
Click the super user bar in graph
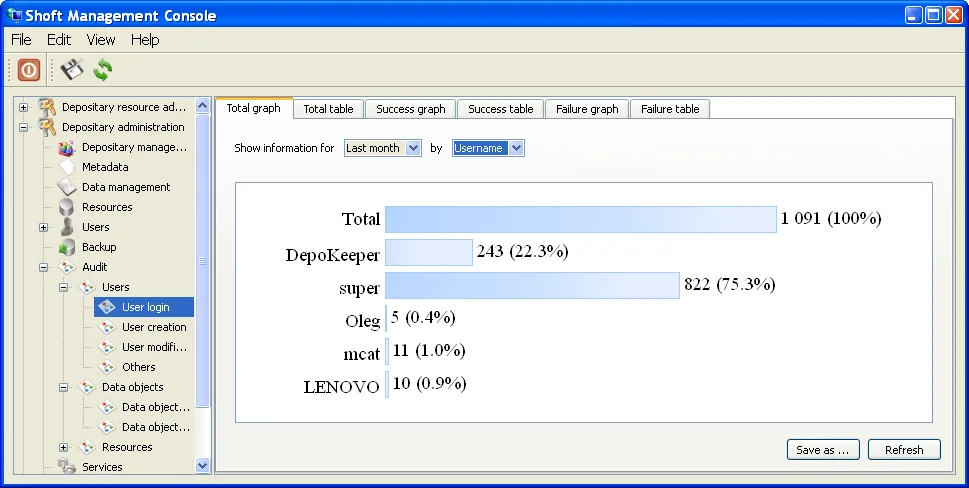tap(532, 286)
